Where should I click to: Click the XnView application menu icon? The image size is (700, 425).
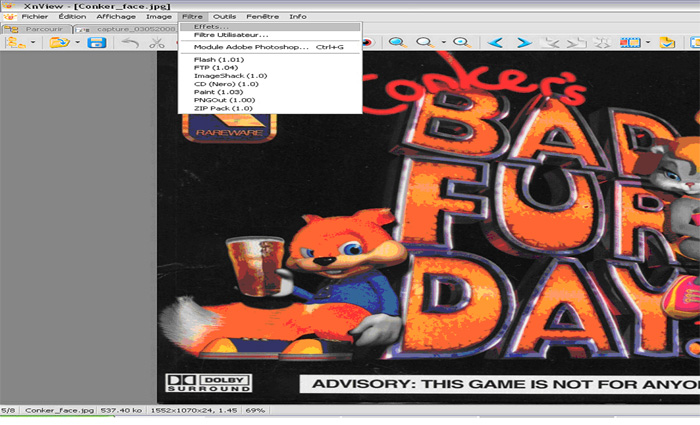coord(9,17)
